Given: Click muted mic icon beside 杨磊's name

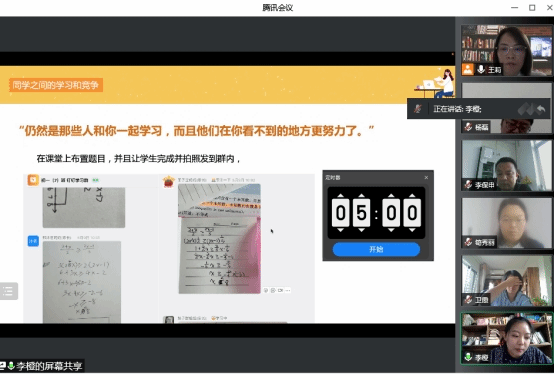Looking at the screenshot, I should pyautogui.click(x=468, y=127).
